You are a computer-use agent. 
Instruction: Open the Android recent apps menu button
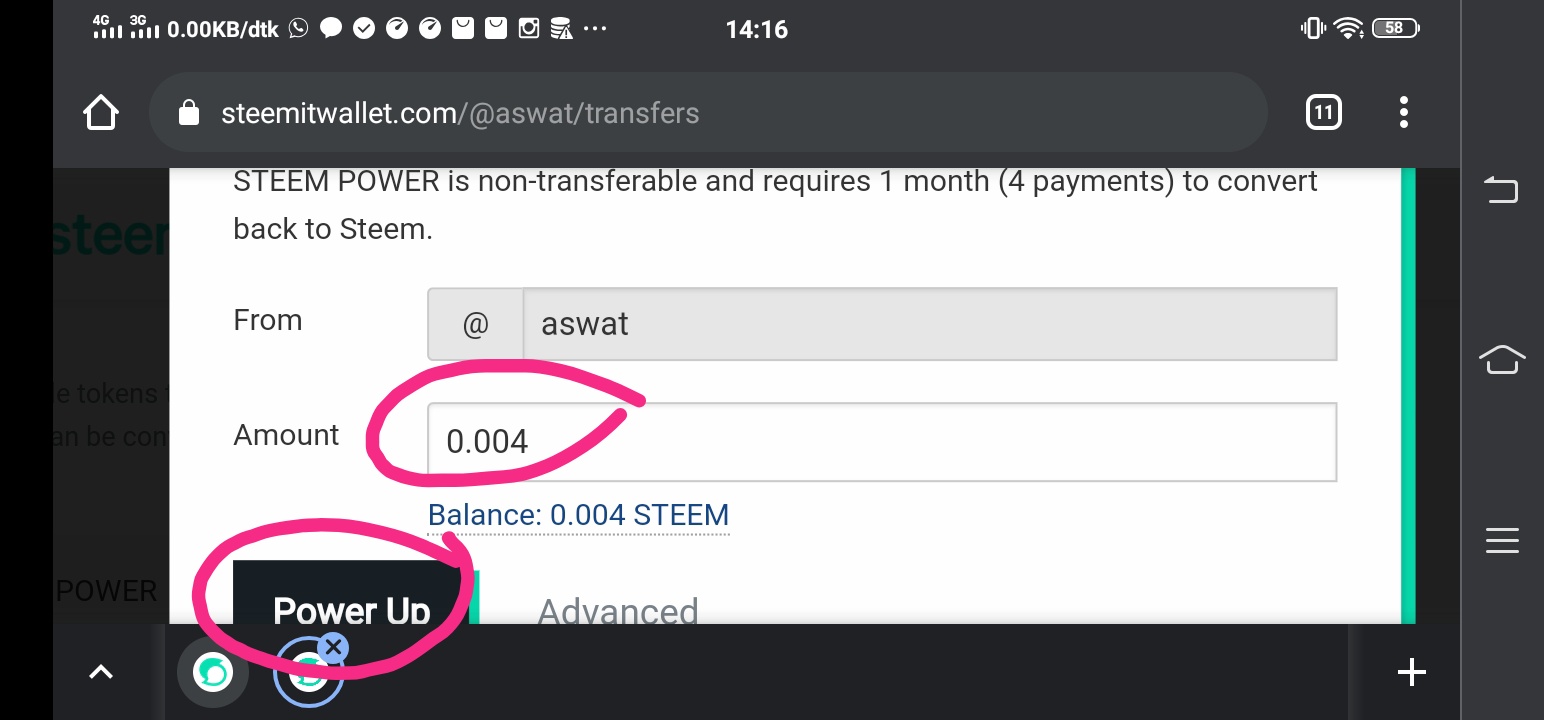(1501, 541)
